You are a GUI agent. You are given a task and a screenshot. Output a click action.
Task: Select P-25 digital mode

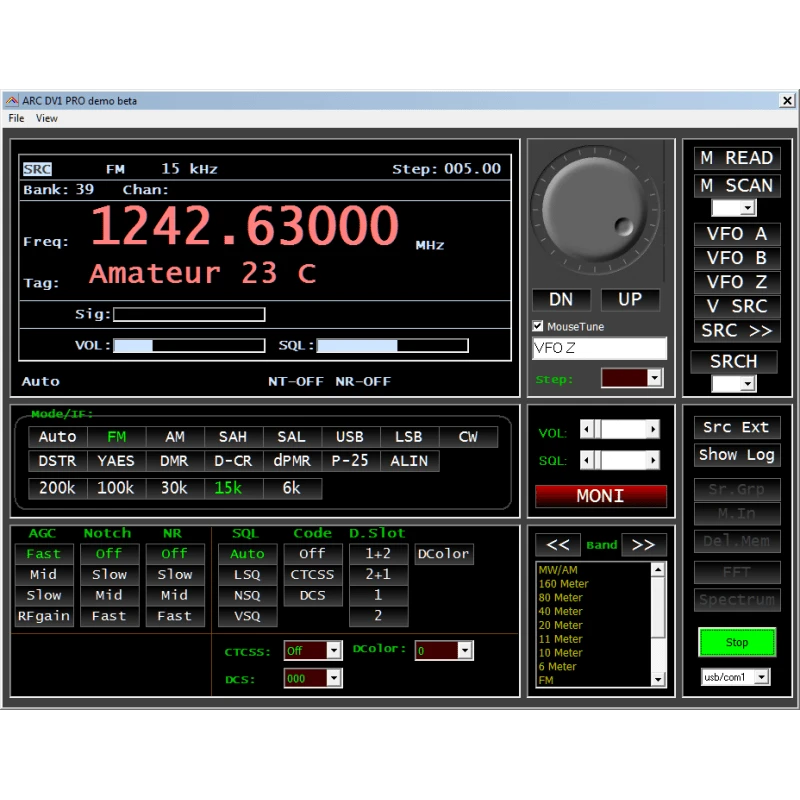(350, 461)
